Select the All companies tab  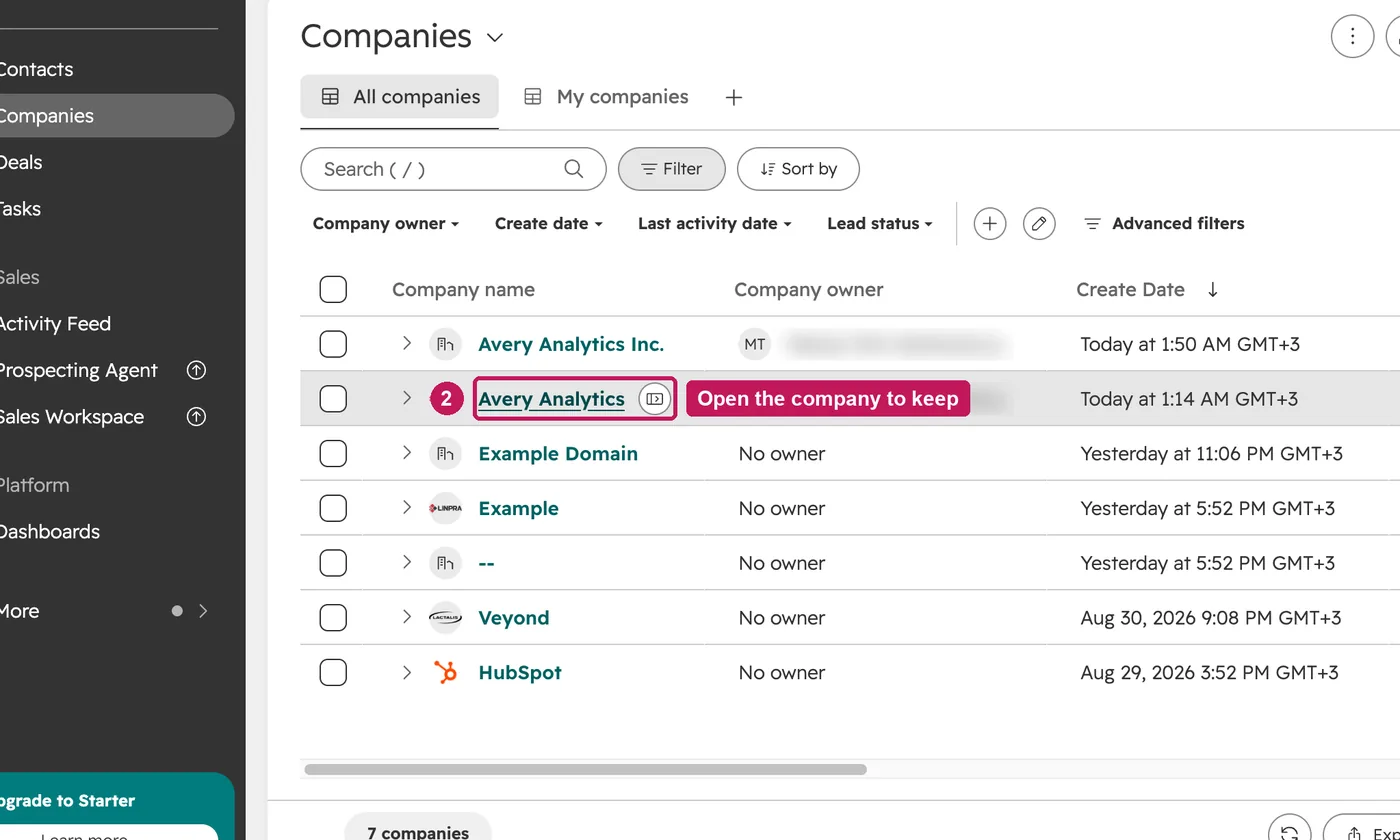pyautogui.click(x=400, y=97)
